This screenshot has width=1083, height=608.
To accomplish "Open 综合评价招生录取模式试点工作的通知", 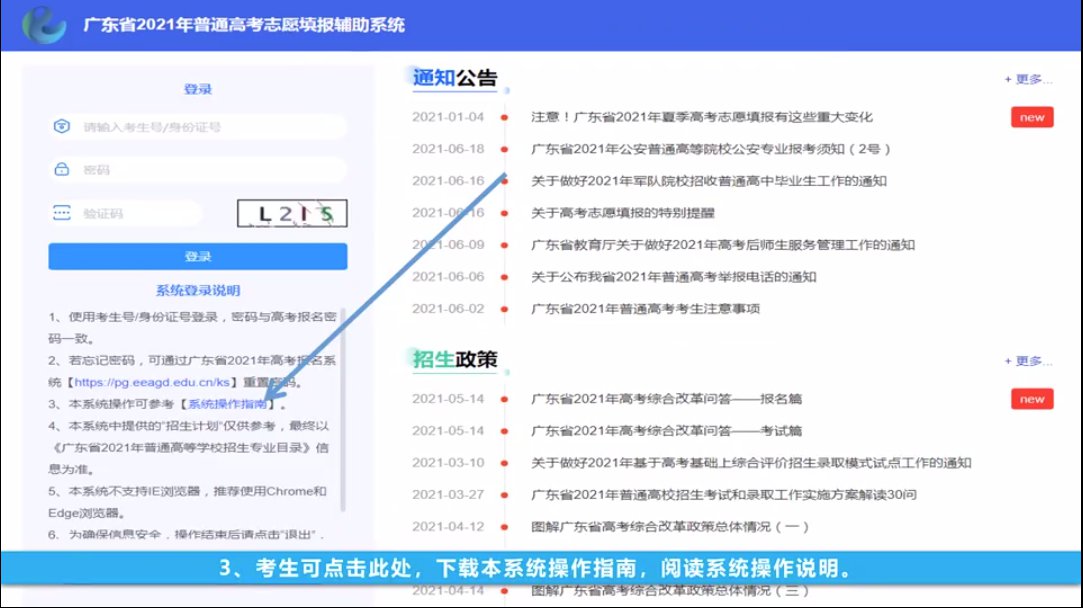I will [751, 463].
